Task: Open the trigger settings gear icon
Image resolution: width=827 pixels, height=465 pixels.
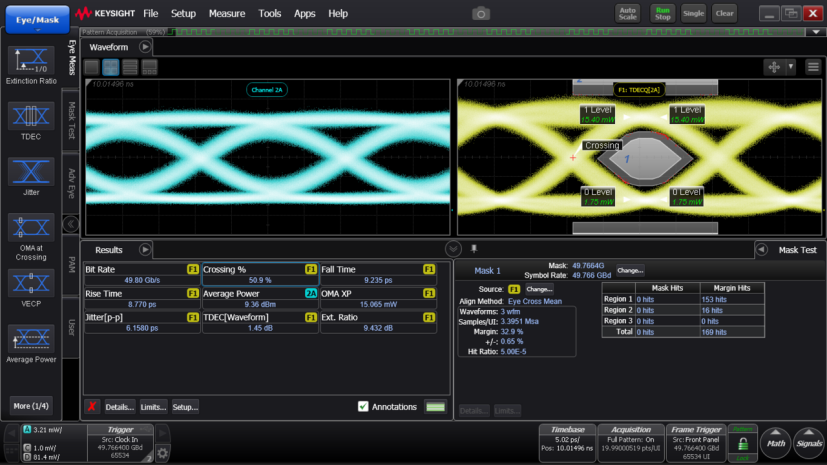Action: pyautogui.click(x=163, y=454)
